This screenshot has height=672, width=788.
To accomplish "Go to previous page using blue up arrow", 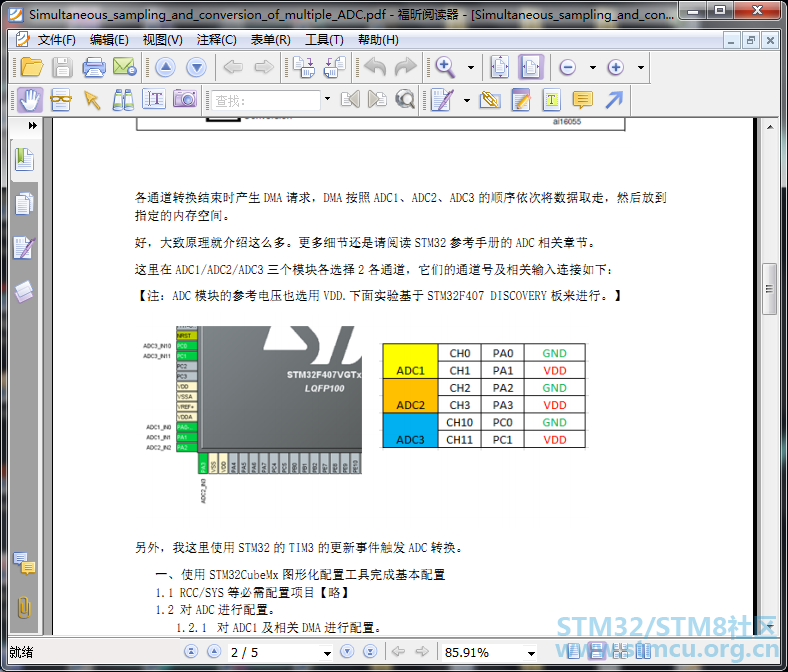I will 165,67.
